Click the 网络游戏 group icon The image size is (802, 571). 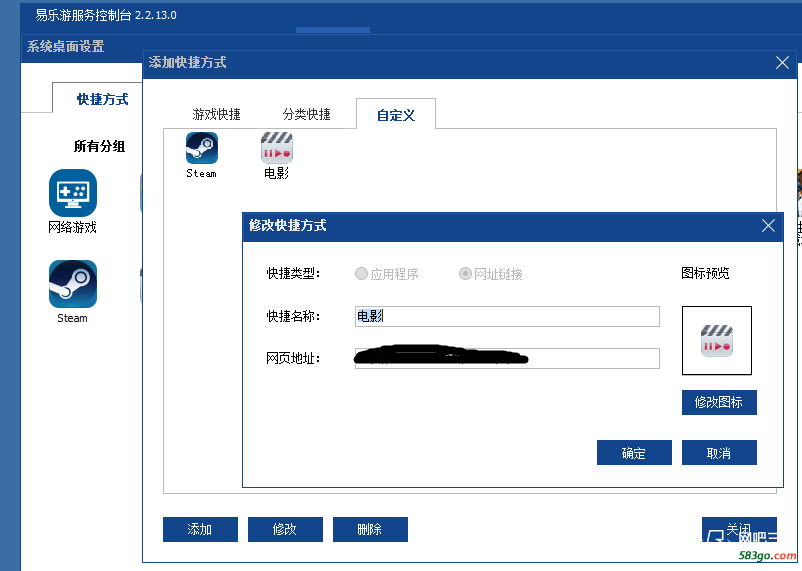click(73, 193)
